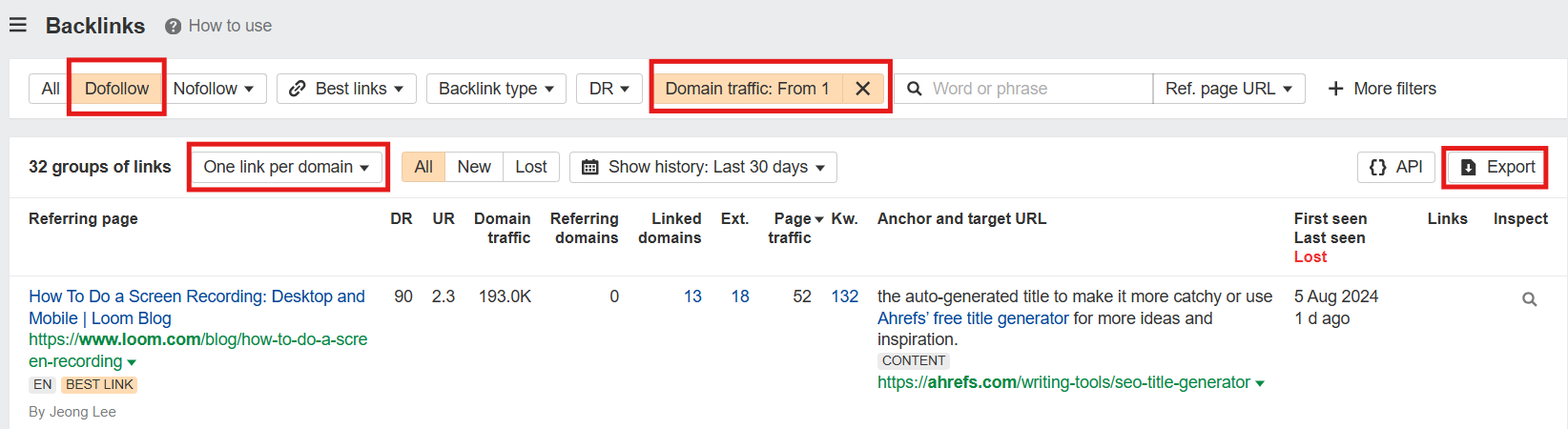The height and width of the screenshot is (429, 1568).
Task: Remove the Domain traffic filter with X
Action: pyautogui.click(x=862, y=89)
